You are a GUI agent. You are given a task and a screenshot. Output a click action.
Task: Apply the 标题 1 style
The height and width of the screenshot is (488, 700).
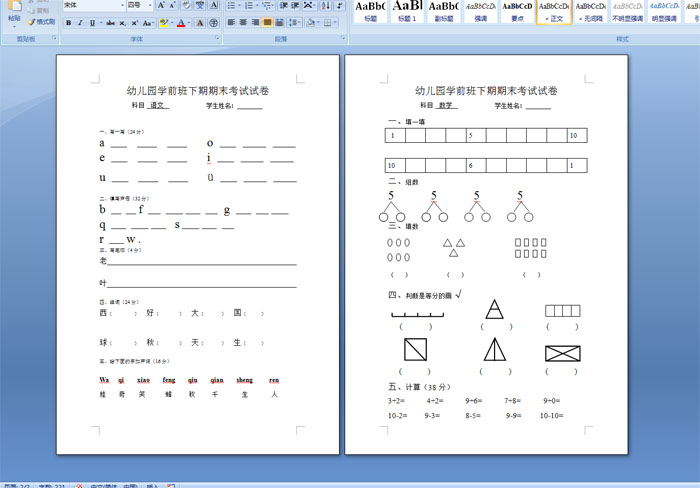407,12
